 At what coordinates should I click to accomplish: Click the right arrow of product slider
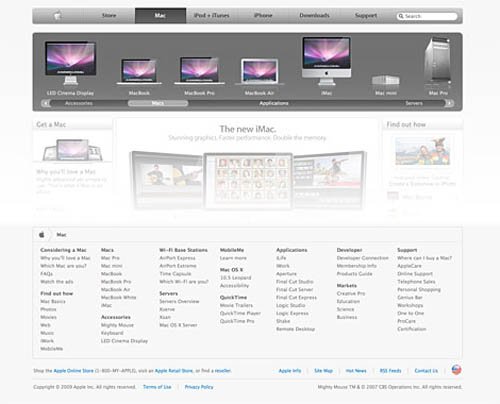(x=449, y=103)
